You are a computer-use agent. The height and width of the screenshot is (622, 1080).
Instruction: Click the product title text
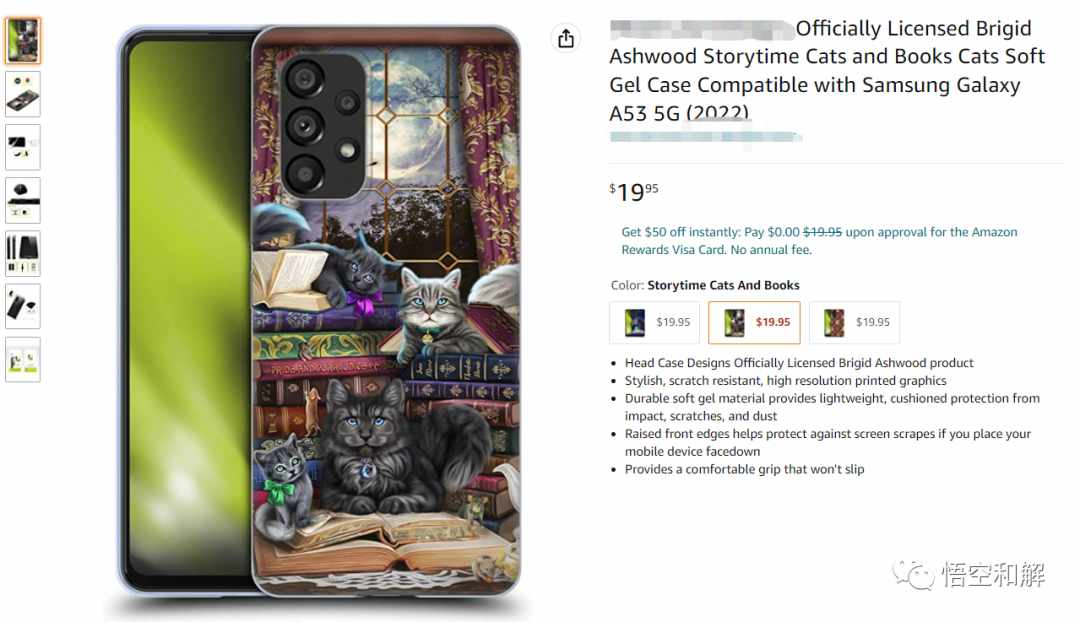827,70
